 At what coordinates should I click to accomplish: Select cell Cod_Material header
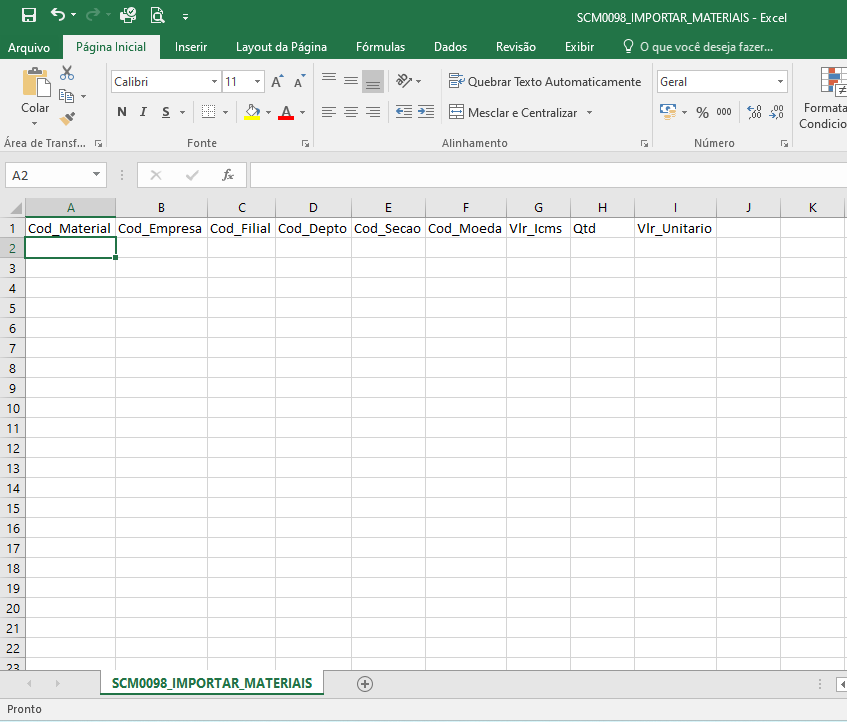[70, 228]
